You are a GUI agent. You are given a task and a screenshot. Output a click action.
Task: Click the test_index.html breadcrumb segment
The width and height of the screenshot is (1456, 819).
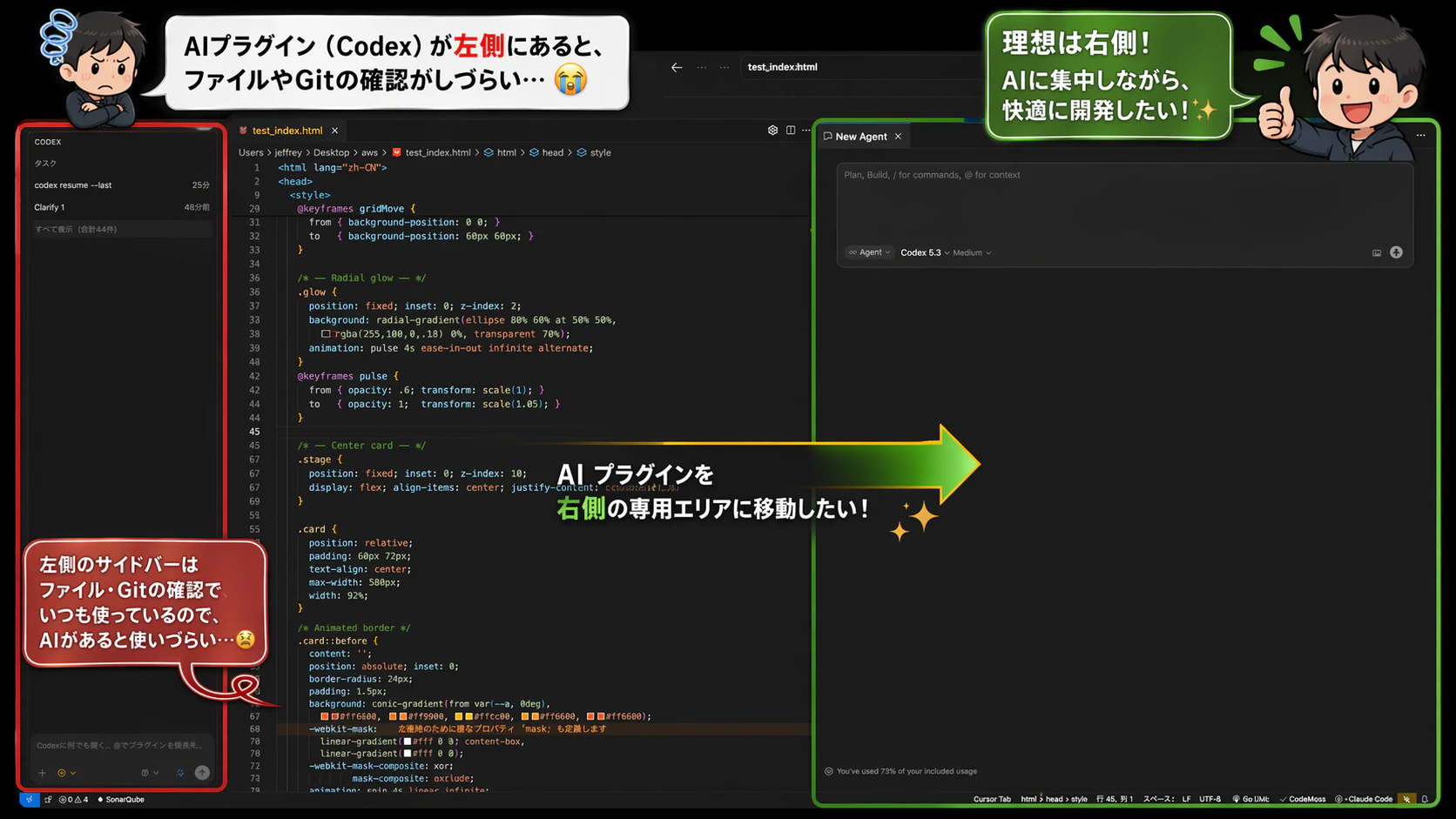pyautogui.click(x=431, y=153)
